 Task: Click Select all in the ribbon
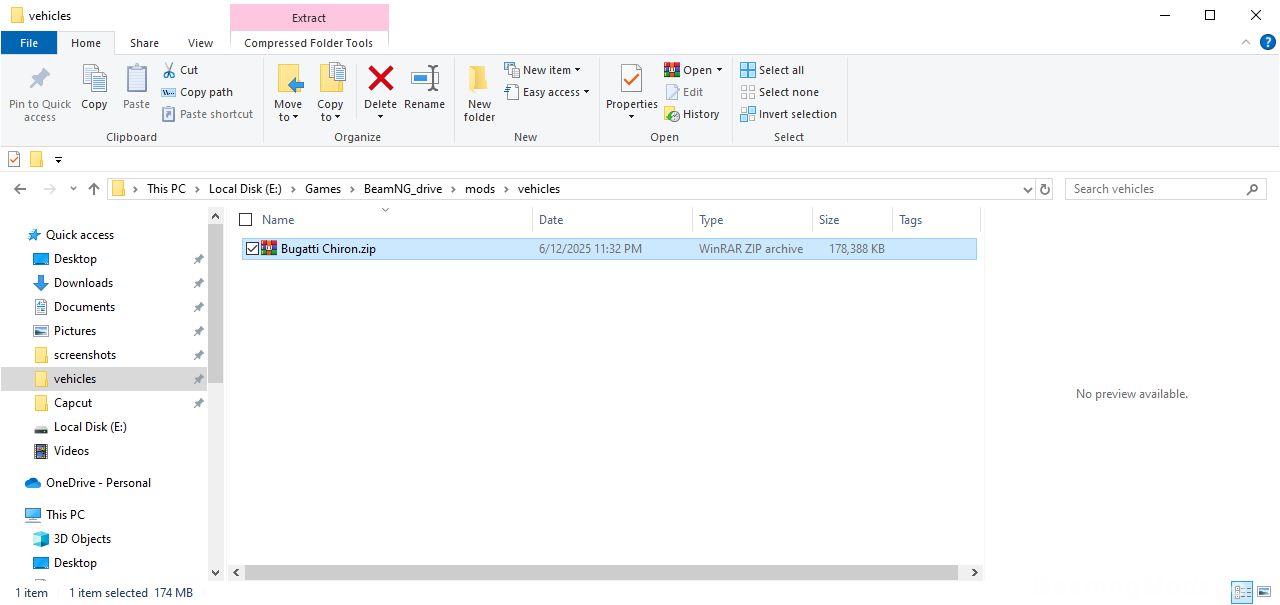(x=772, y=70)
